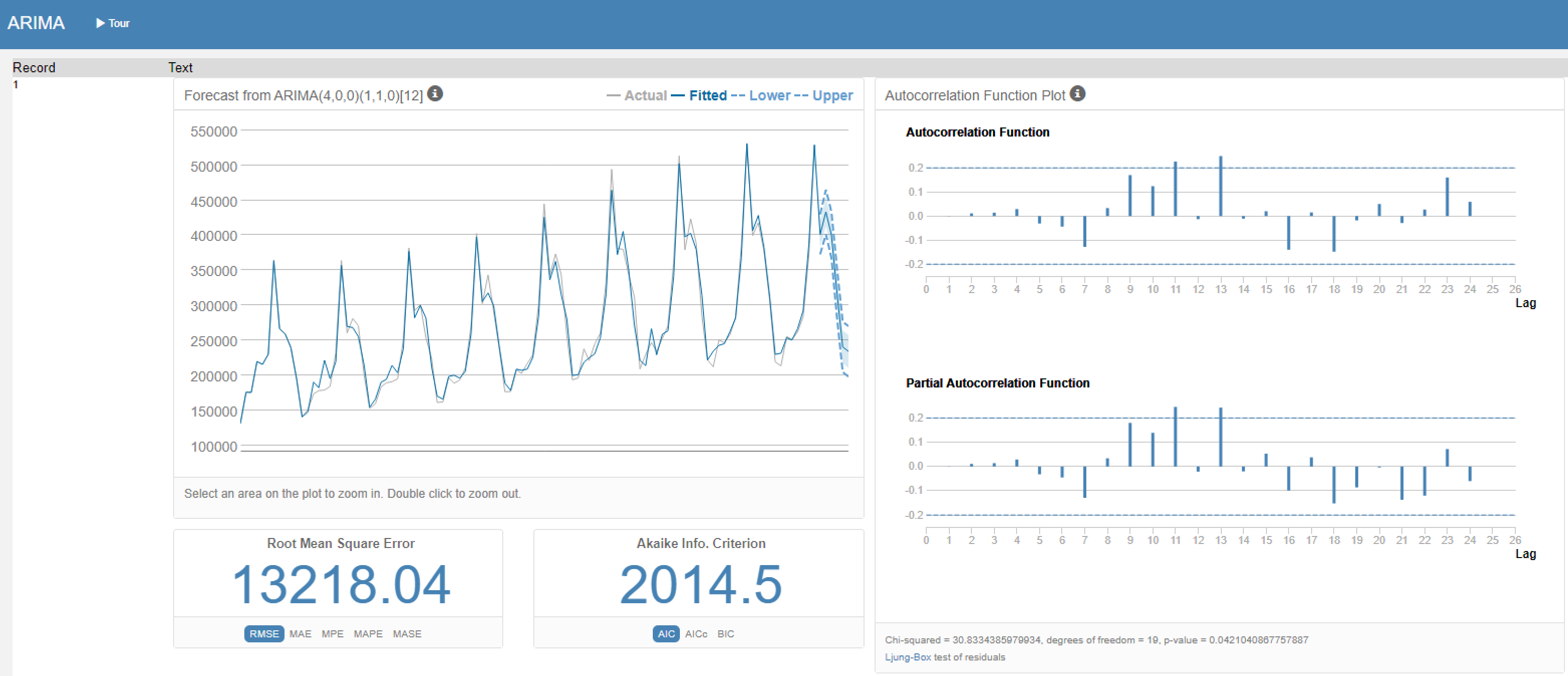Switch error metric to MAE
Image resolution: width=1568 pixels, height=676 pixels.
point(300,634)
